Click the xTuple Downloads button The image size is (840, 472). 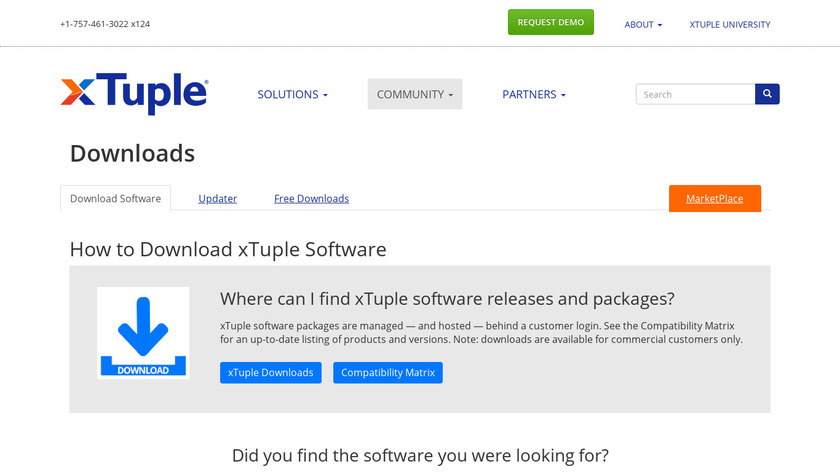click(x=271, y=373)
